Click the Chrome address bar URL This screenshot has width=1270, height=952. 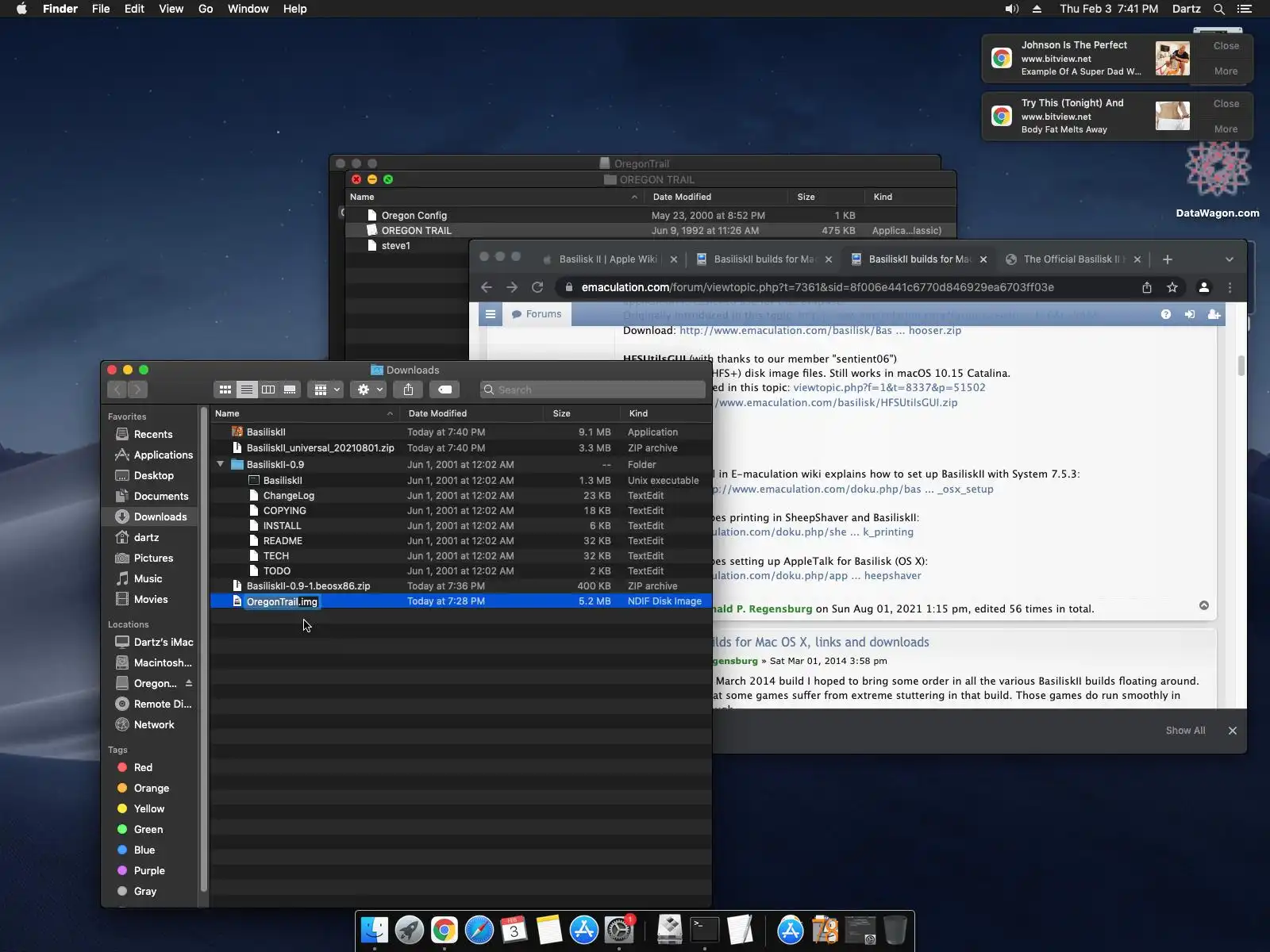click(818, 287)
